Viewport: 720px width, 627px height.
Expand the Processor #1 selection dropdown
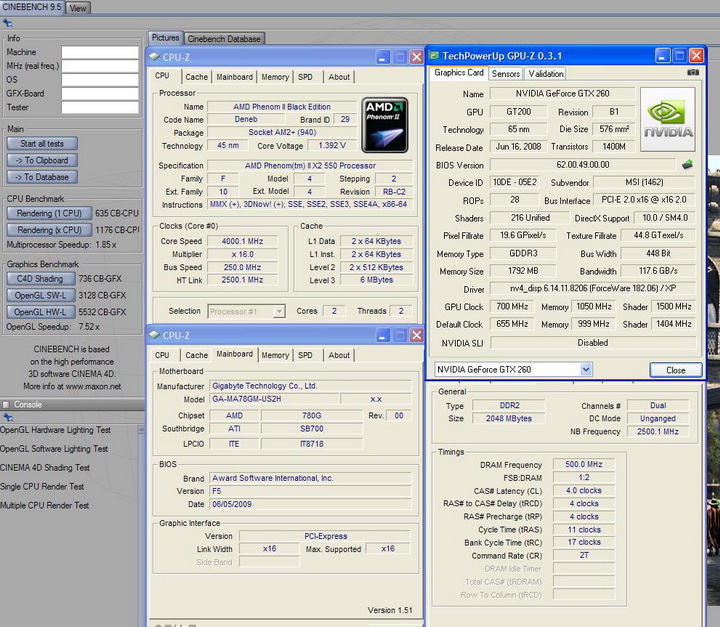click(x=278, y=311)
